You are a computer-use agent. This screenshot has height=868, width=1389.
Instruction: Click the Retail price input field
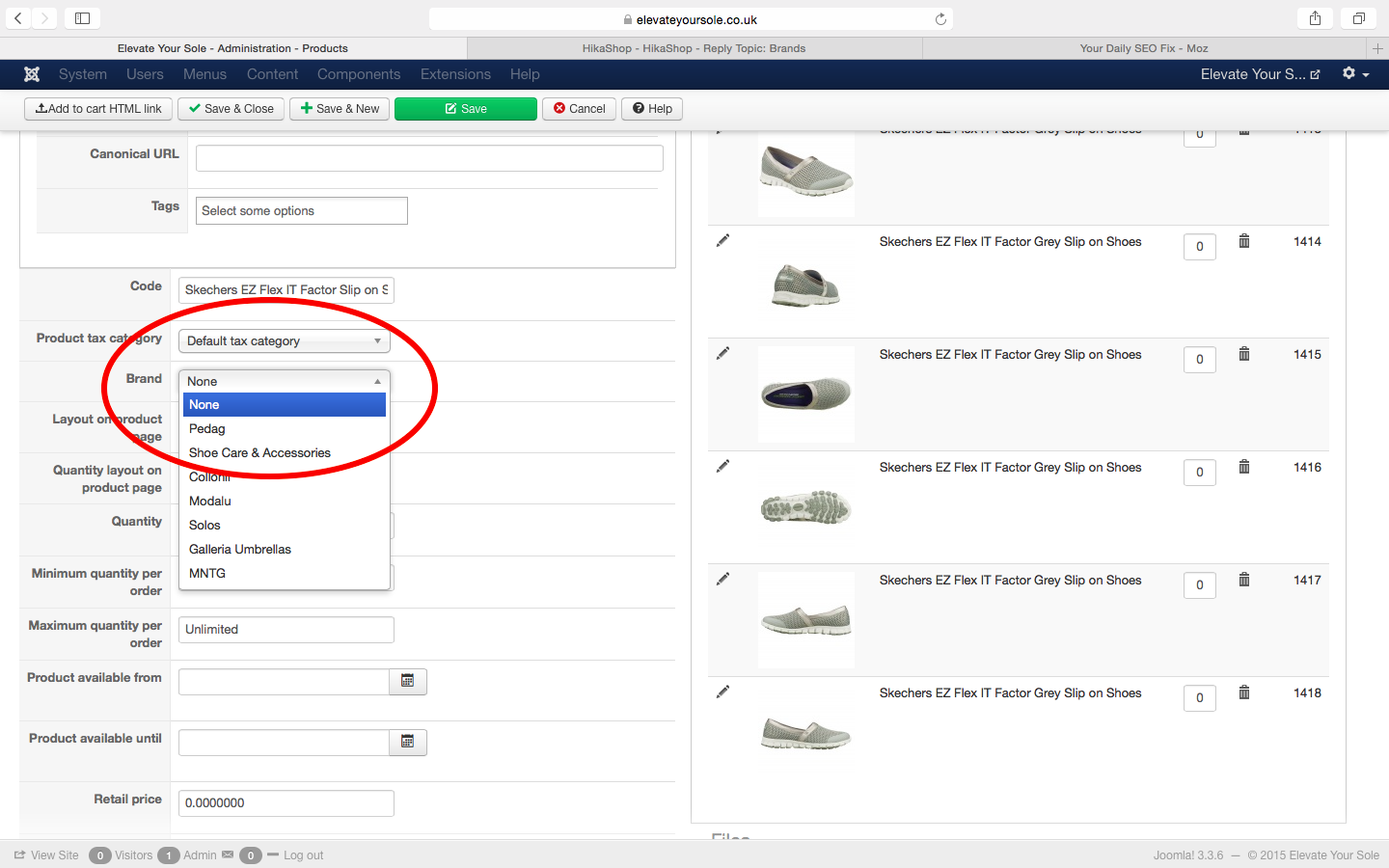pyautogui.click(x=286, y=803)
